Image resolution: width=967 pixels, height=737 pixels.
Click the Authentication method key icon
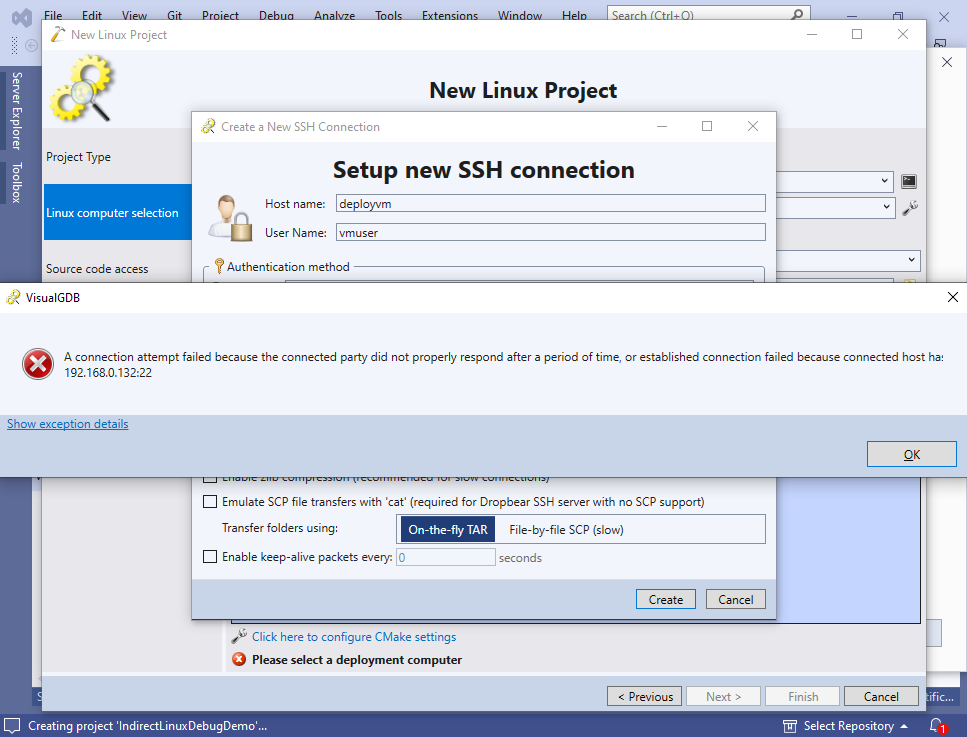(x=219, y=266)
